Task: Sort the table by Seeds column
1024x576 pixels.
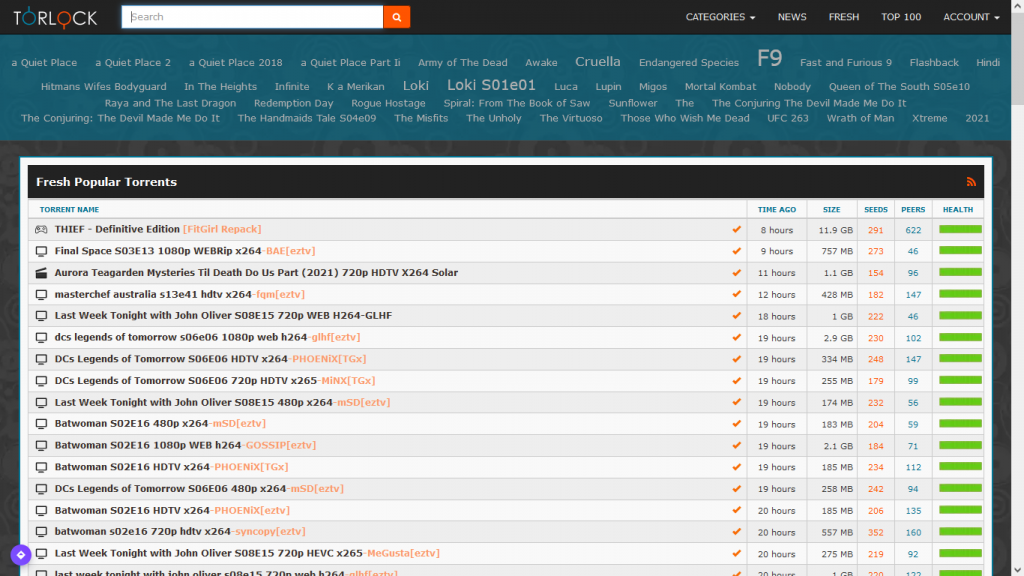Action: [x=876, y=210]
